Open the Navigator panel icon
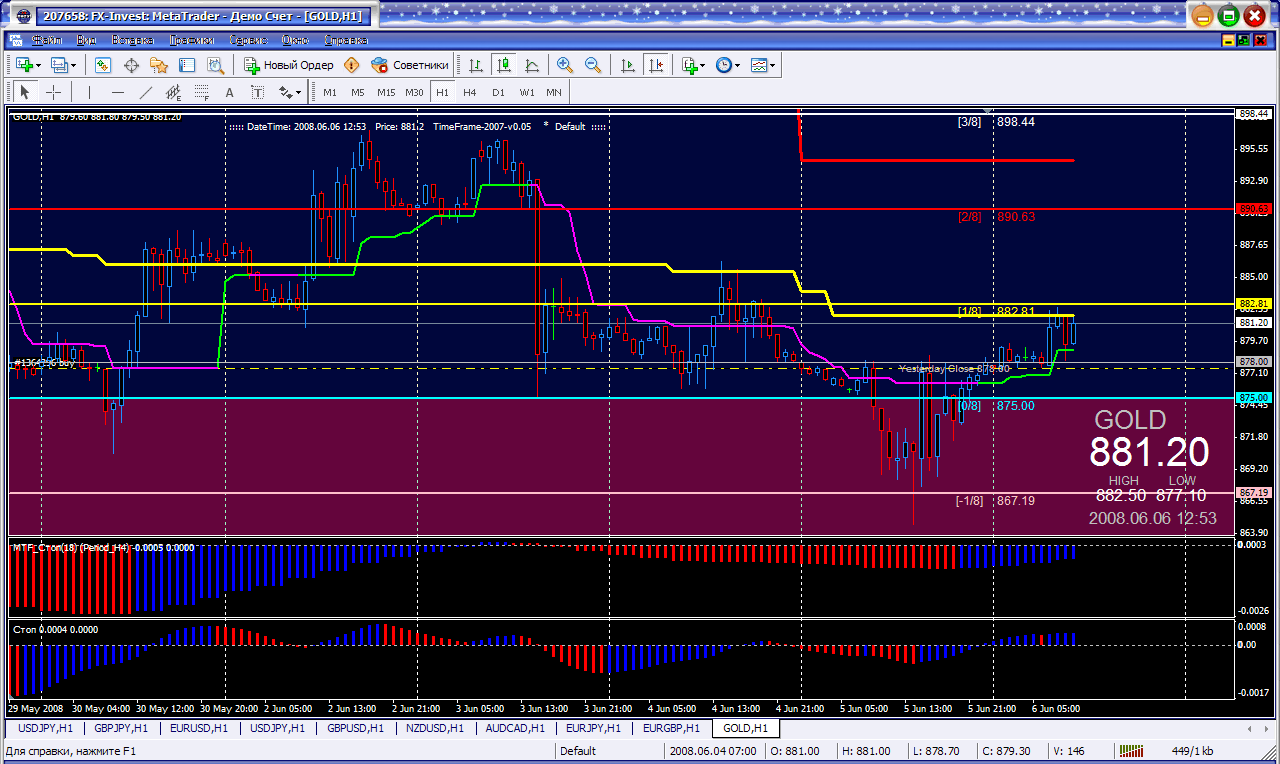The image size is (1280, 764). [x=158, y=65]
